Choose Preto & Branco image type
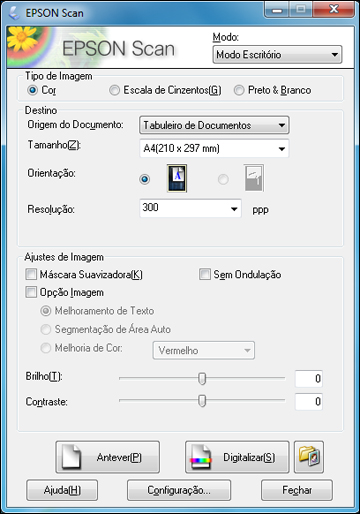Image resolution: width=360 pixels, height=514 pixels. click(239, 90)
